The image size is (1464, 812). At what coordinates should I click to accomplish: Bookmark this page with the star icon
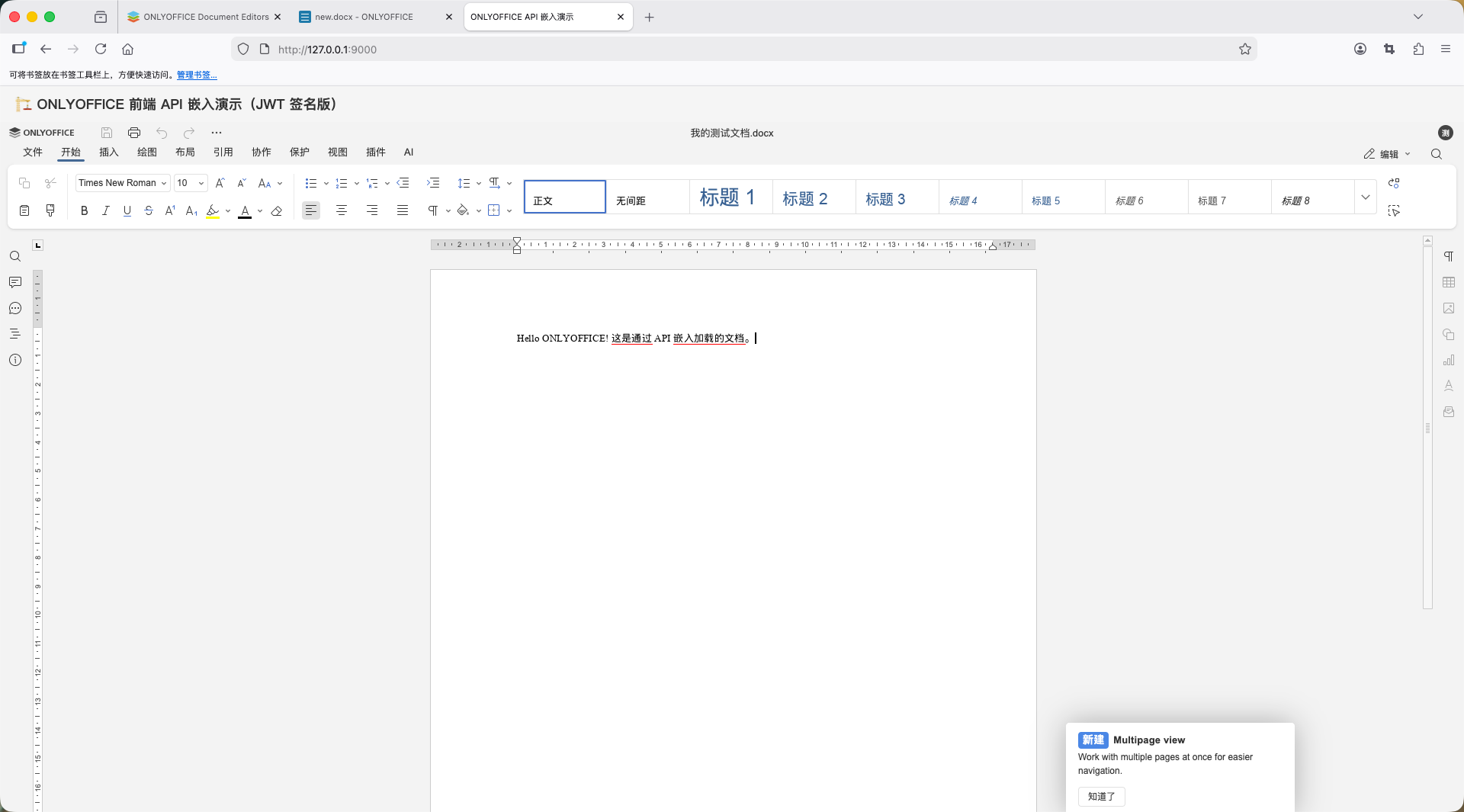(x=1245, y=50)
